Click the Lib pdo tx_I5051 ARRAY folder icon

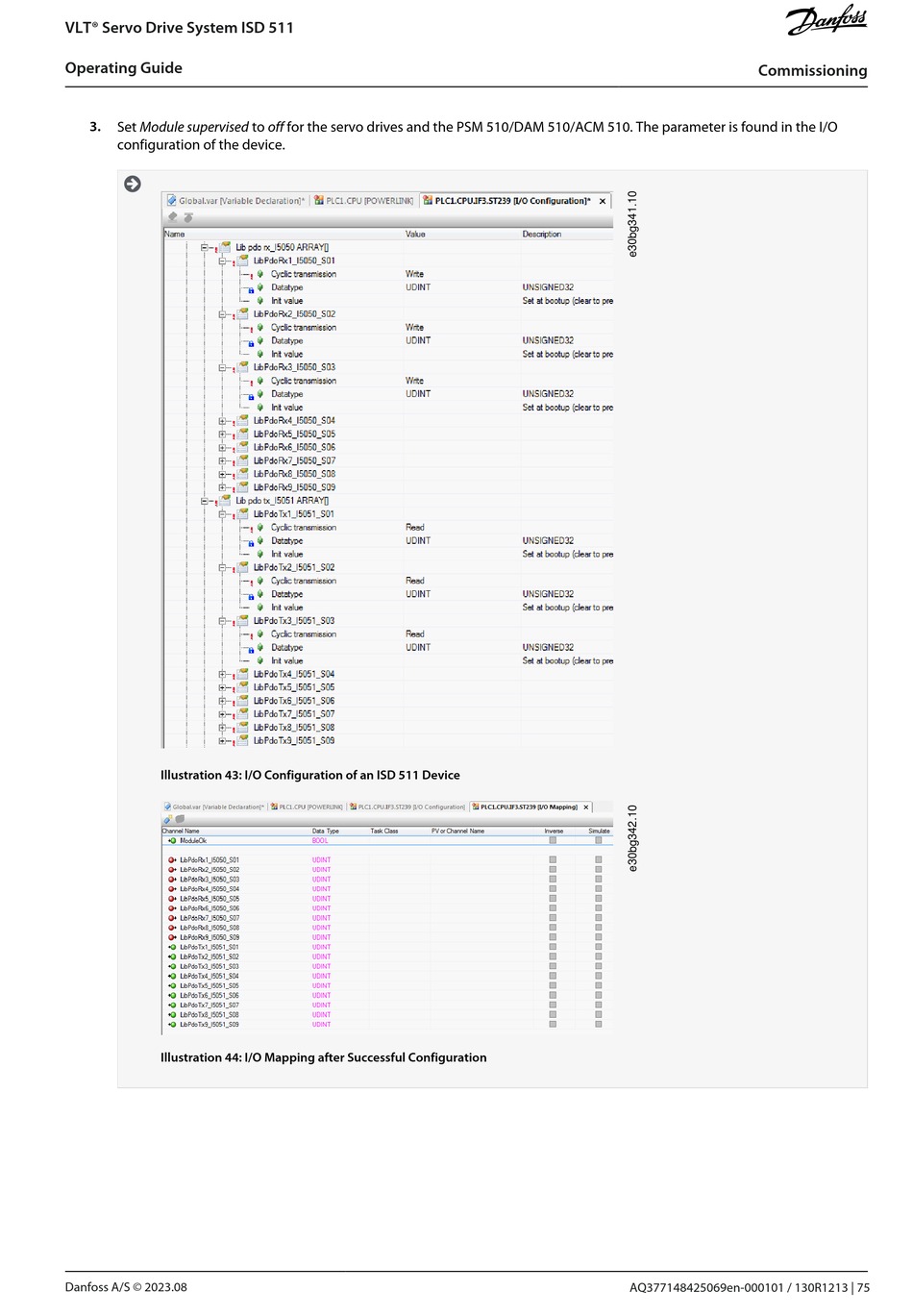[226, 501]
